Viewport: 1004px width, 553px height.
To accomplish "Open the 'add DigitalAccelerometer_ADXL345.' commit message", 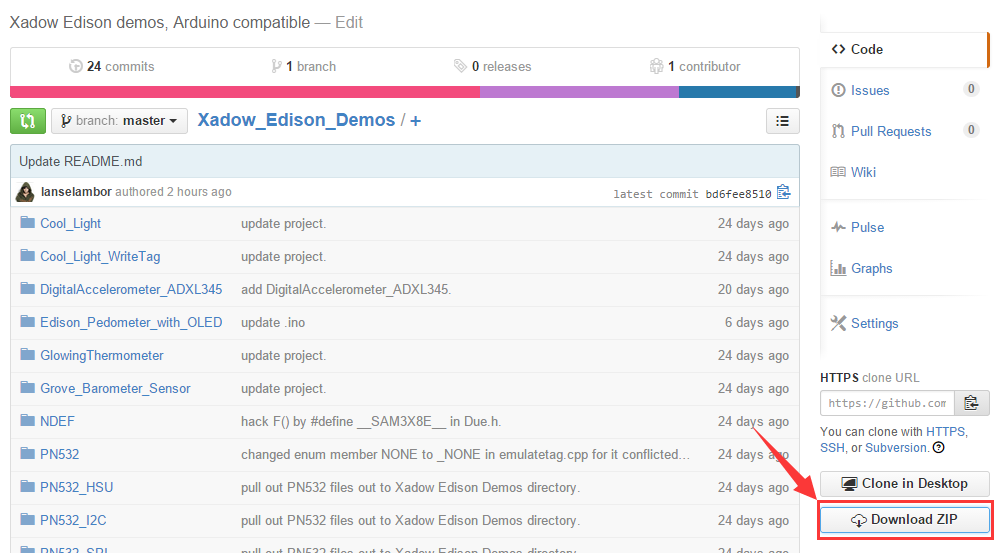I will 346,289.
